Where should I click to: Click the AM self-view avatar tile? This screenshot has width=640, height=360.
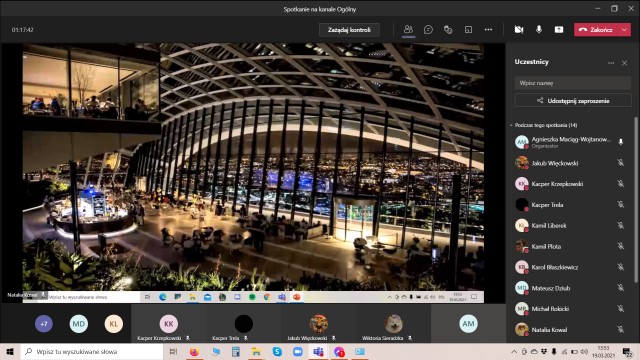[x=468, y=323]
